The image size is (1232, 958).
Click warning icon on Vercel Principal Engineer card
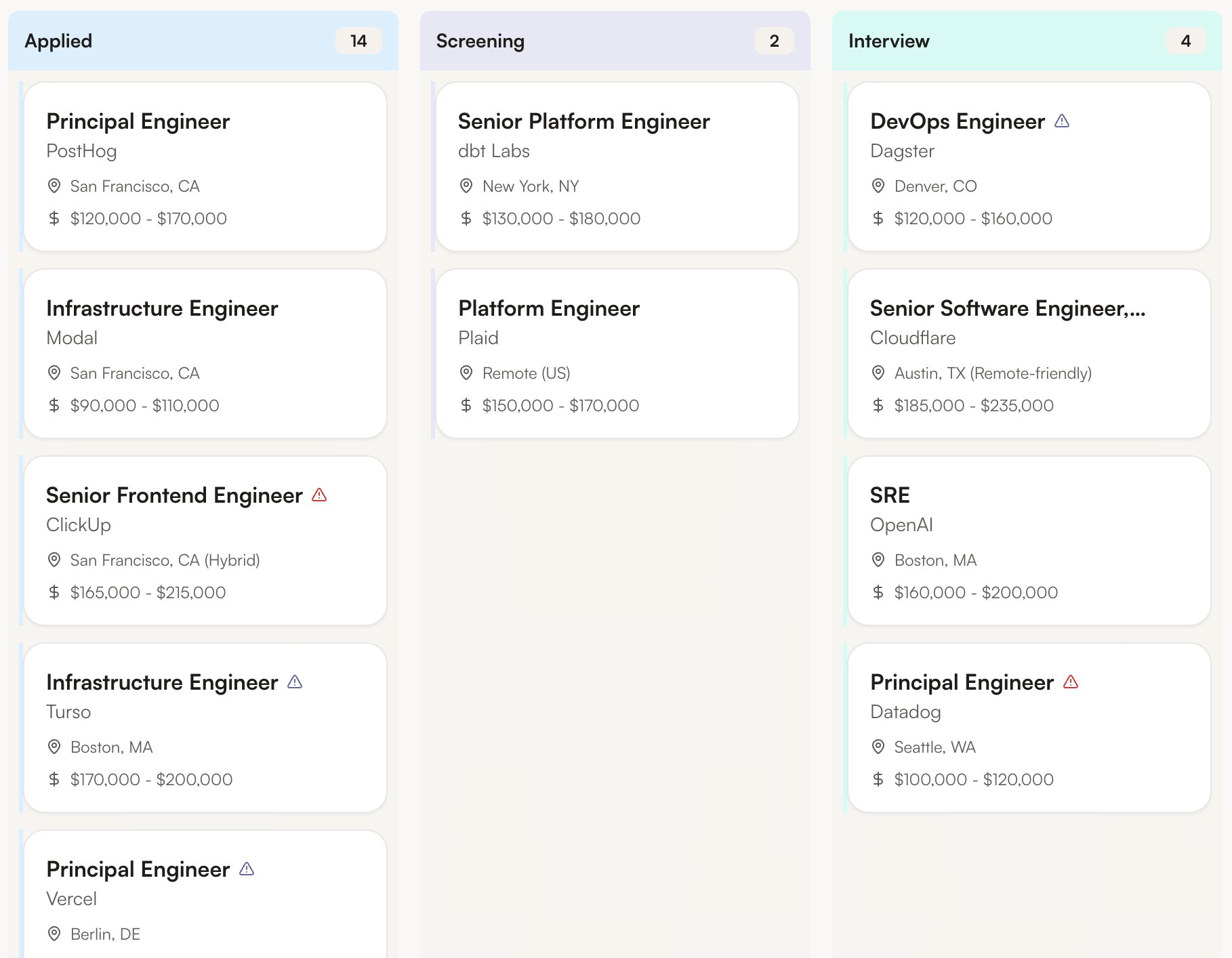(247, 869)
